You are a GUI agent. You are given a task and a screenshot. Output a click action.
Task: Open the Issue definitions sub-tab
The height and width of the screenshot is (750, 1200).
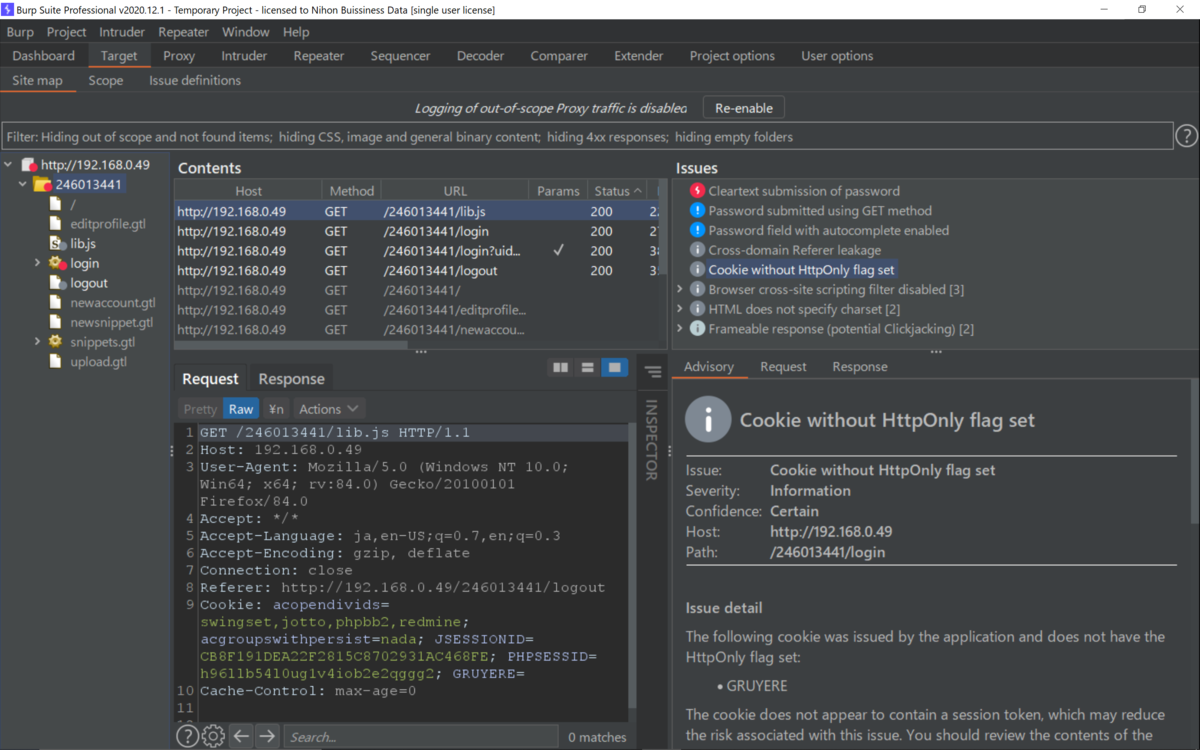pos(195,80)
